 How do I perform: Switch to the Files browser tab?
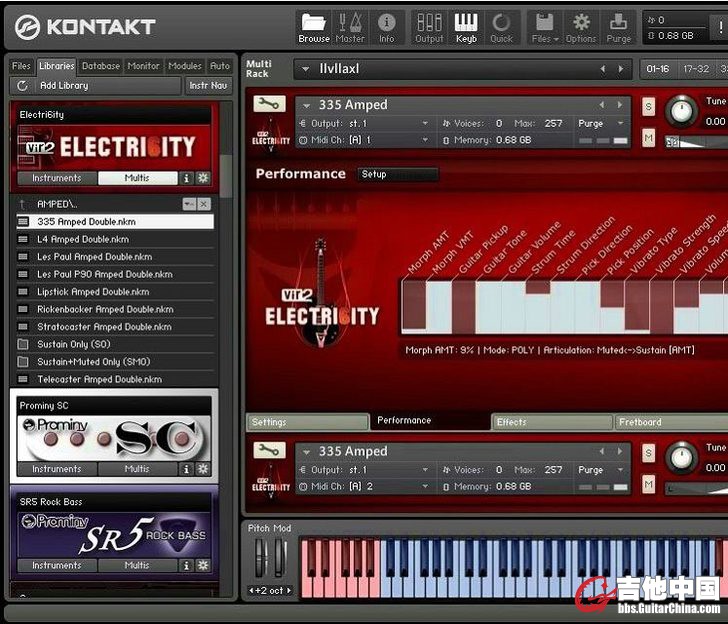21,66
